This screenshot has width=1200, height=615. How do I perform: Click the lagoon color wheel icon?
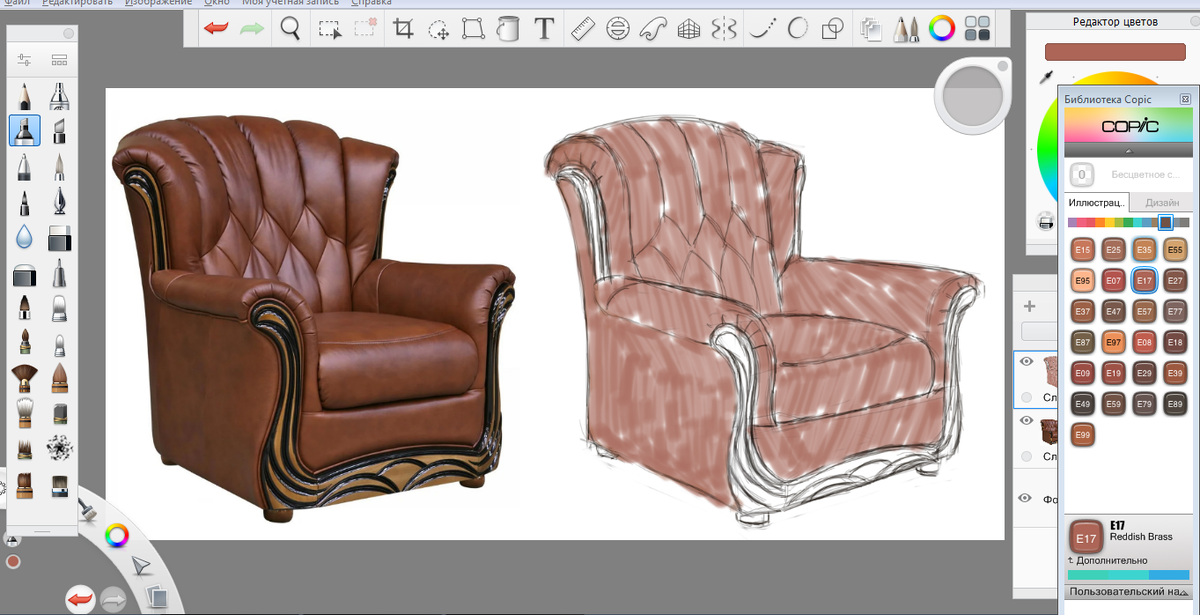point(118,536)
